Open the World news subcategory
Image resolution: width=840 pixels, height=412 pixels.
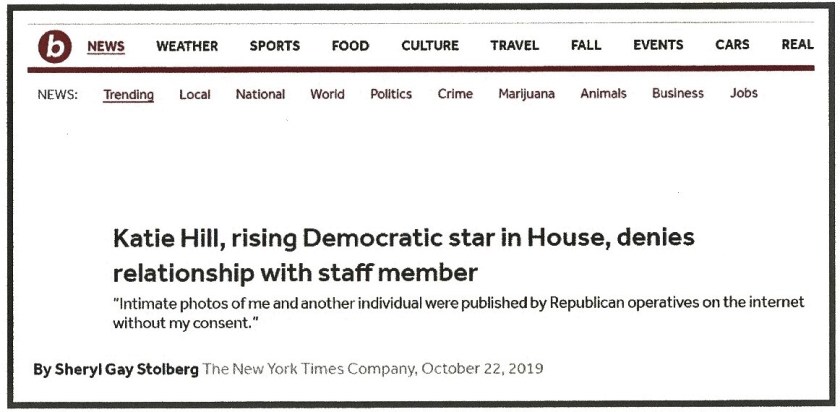click(x=327, y=95)
